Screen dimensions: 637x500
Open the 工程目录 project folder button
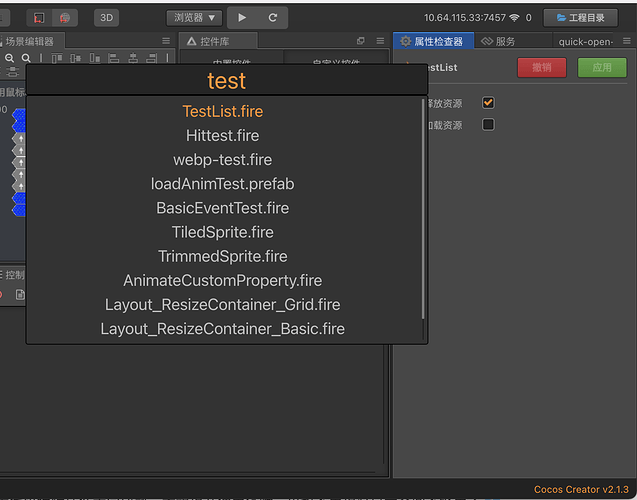[x=580, y=17]
